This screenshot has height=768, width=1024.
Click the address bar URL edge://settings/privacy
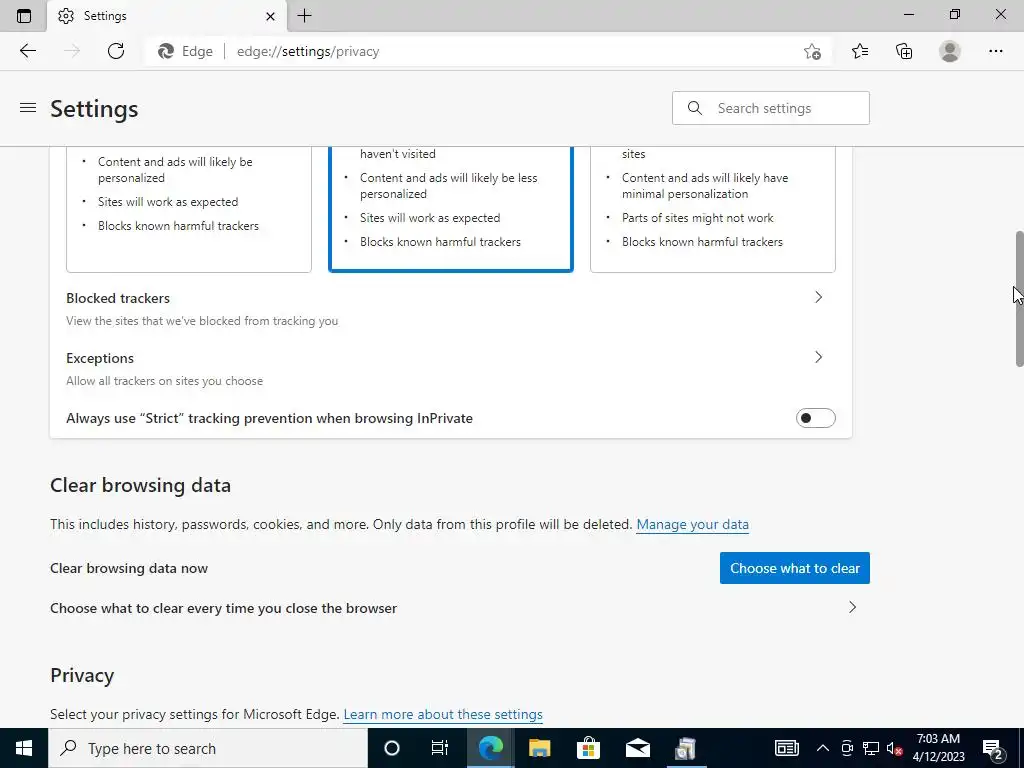coord(308,52)
